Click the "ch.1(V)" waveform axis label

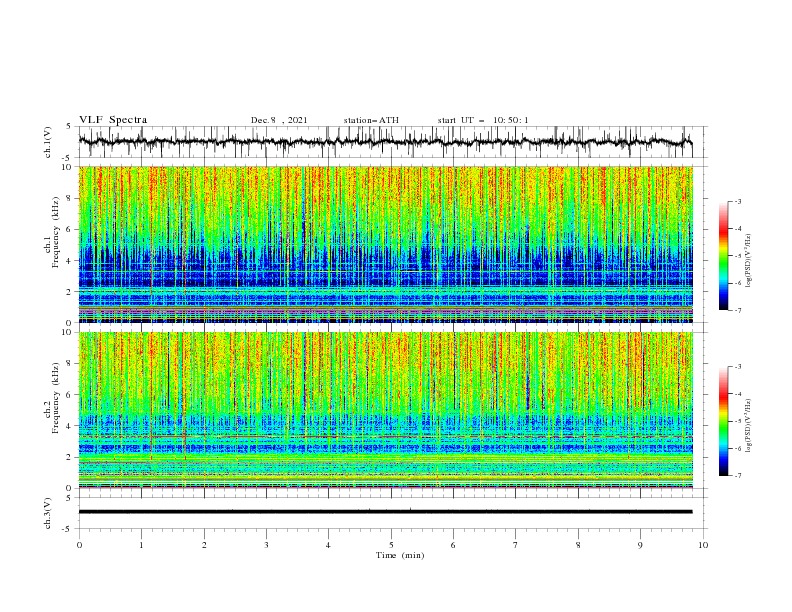(48, 142)
